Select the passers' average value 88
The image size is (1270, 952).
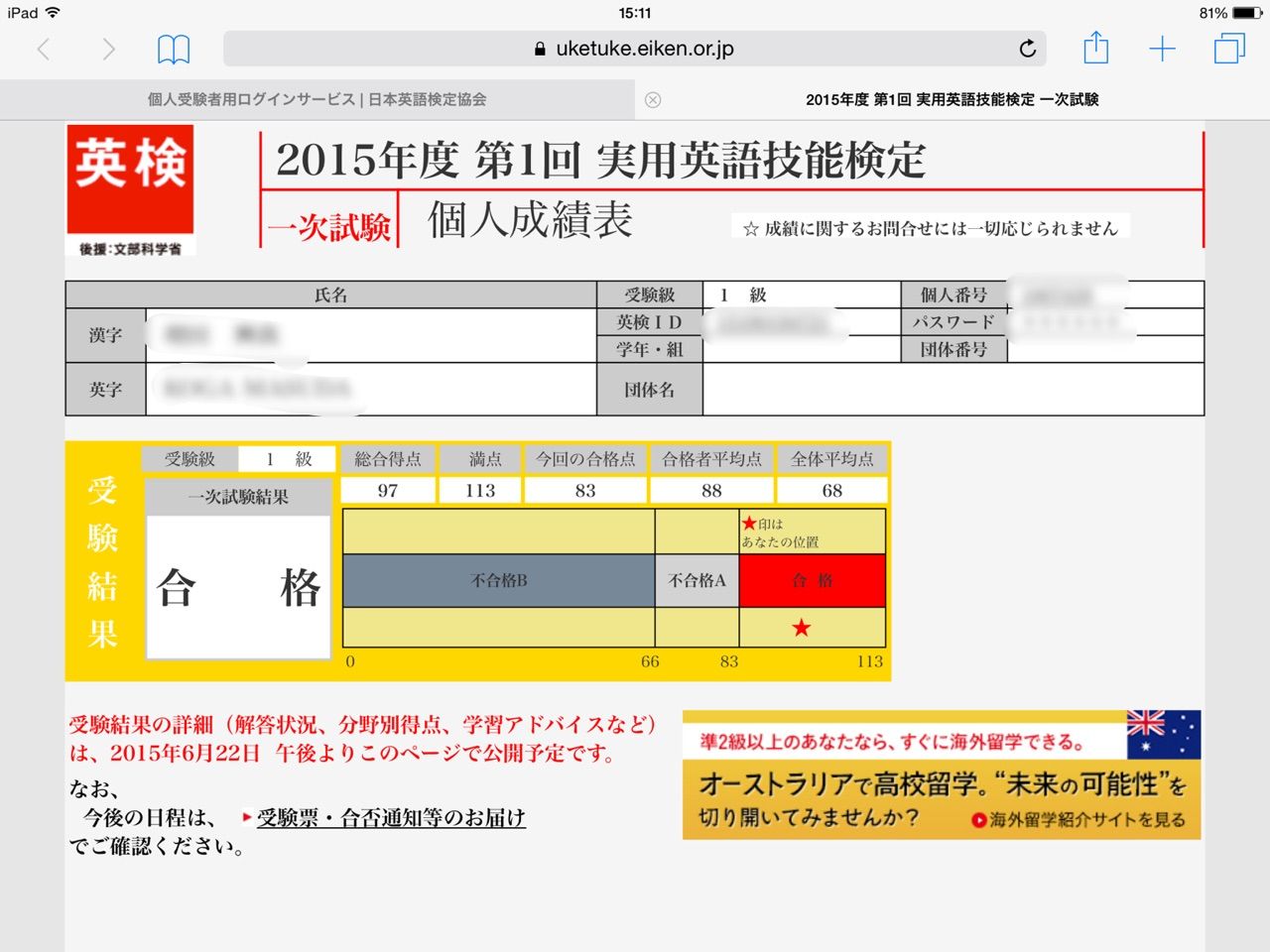pyautogui.click(x=711, y=491)
